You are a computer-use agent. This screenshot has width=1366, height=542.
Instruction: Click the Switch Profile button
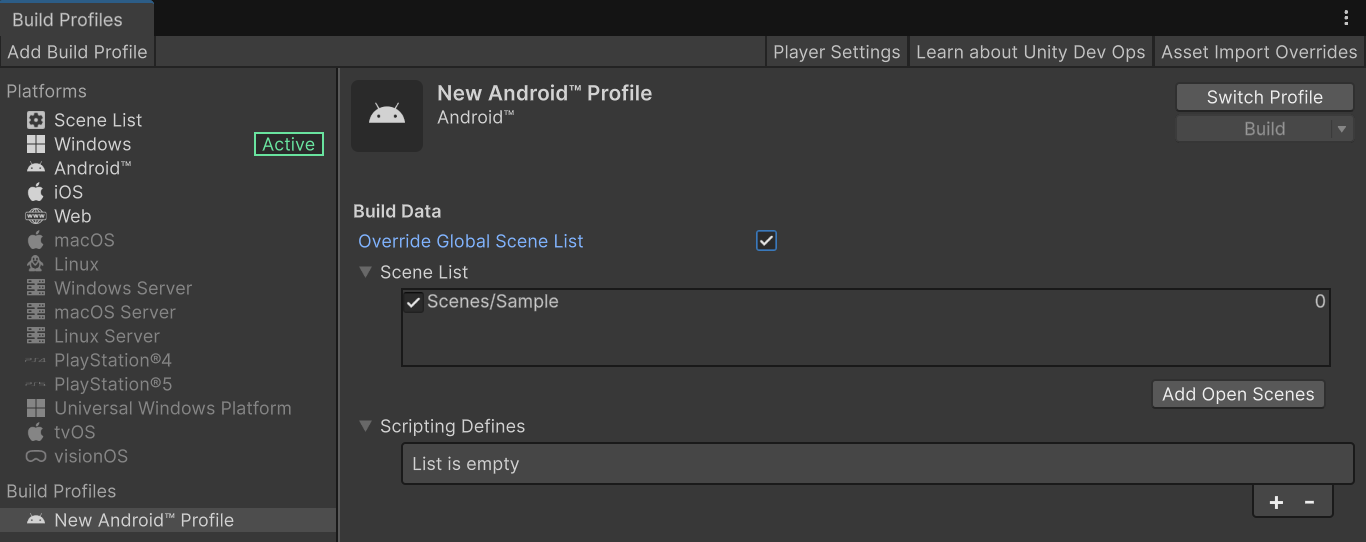[1265, 97]
